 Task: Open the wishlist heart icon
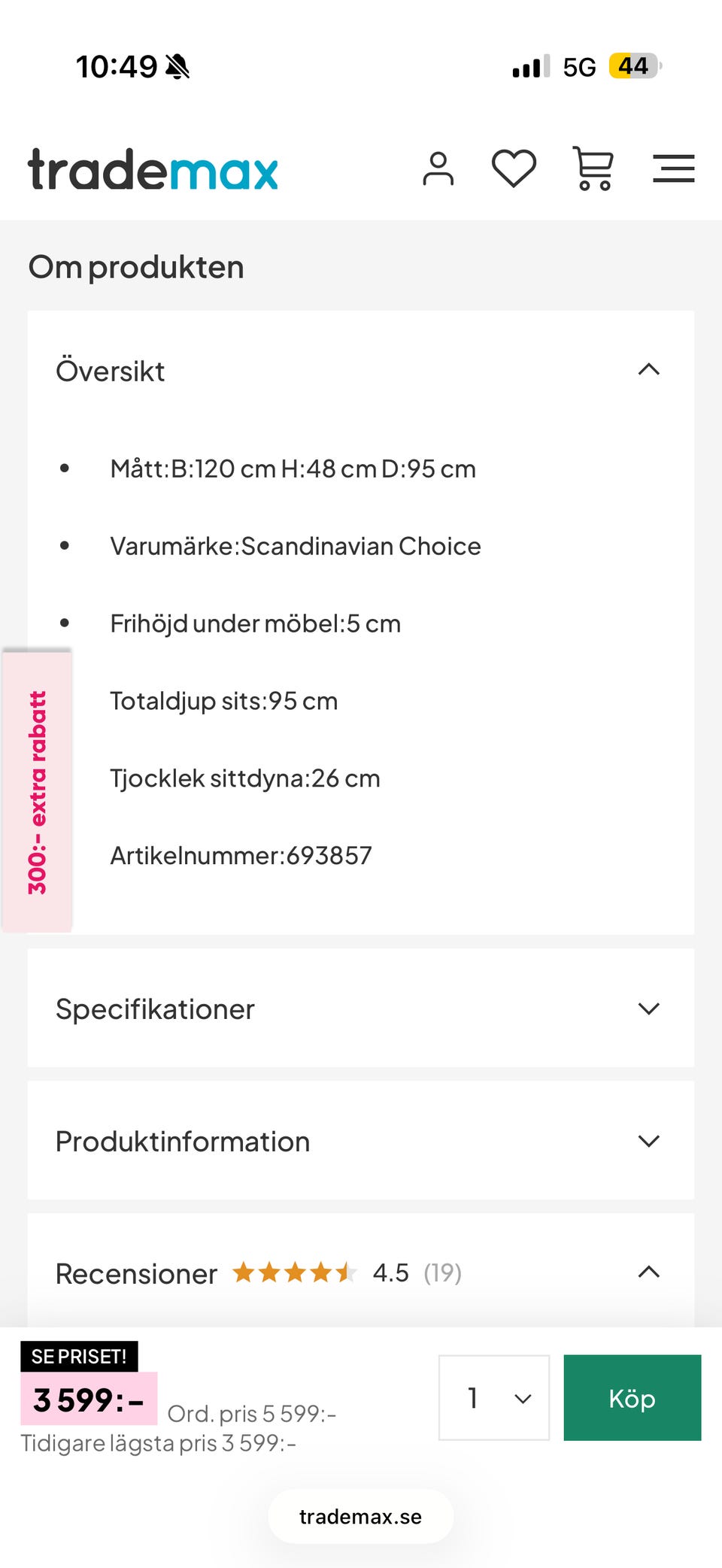pos(514,168)
